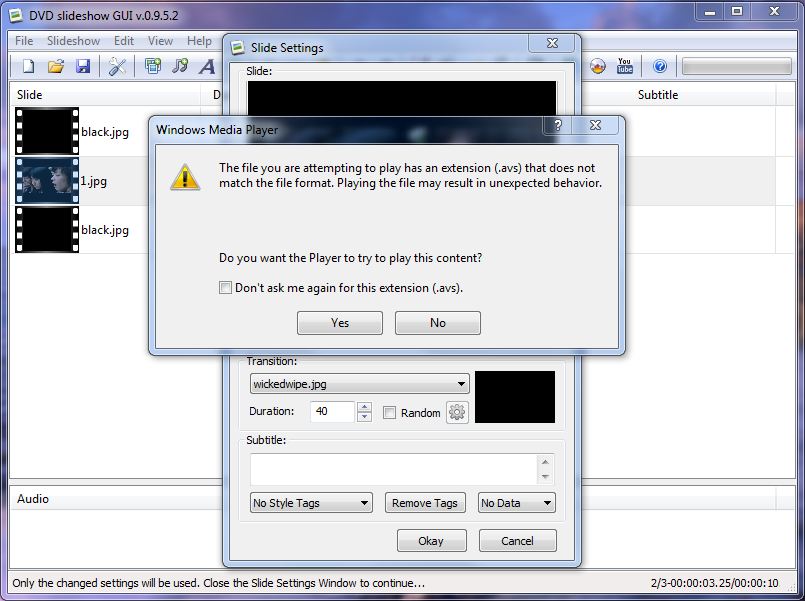The height and width of the screenshot is (601, 805).
Task: Click the status message "Only the changed settings will be used"
Action: point(105,583)
